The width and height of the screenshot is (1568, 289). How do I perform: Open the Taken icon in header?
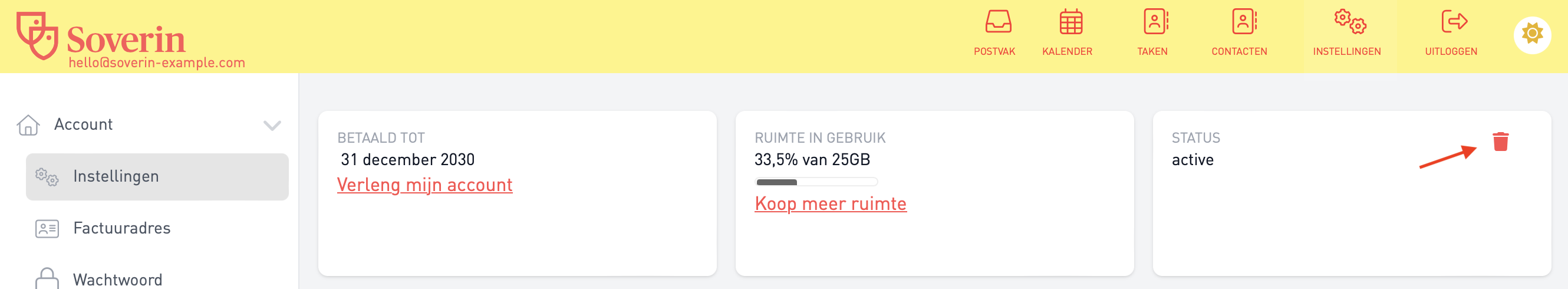click(1155, 22)
